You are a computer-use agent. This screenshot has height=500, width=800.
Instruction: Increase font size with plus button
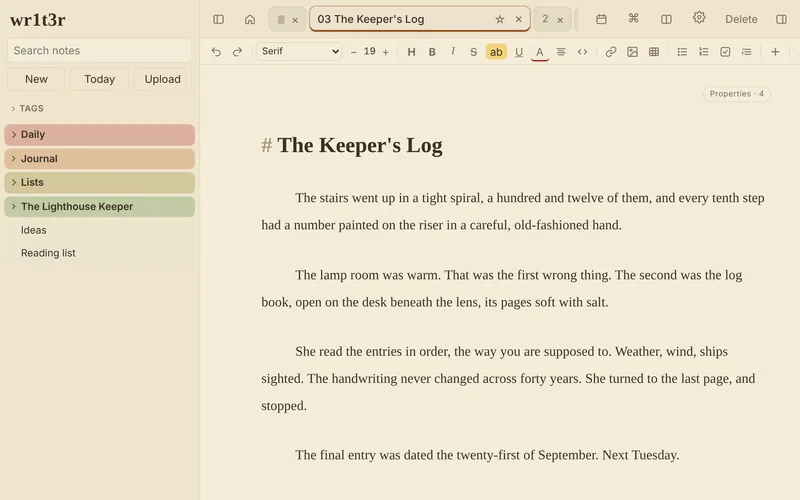pos(386,52)
